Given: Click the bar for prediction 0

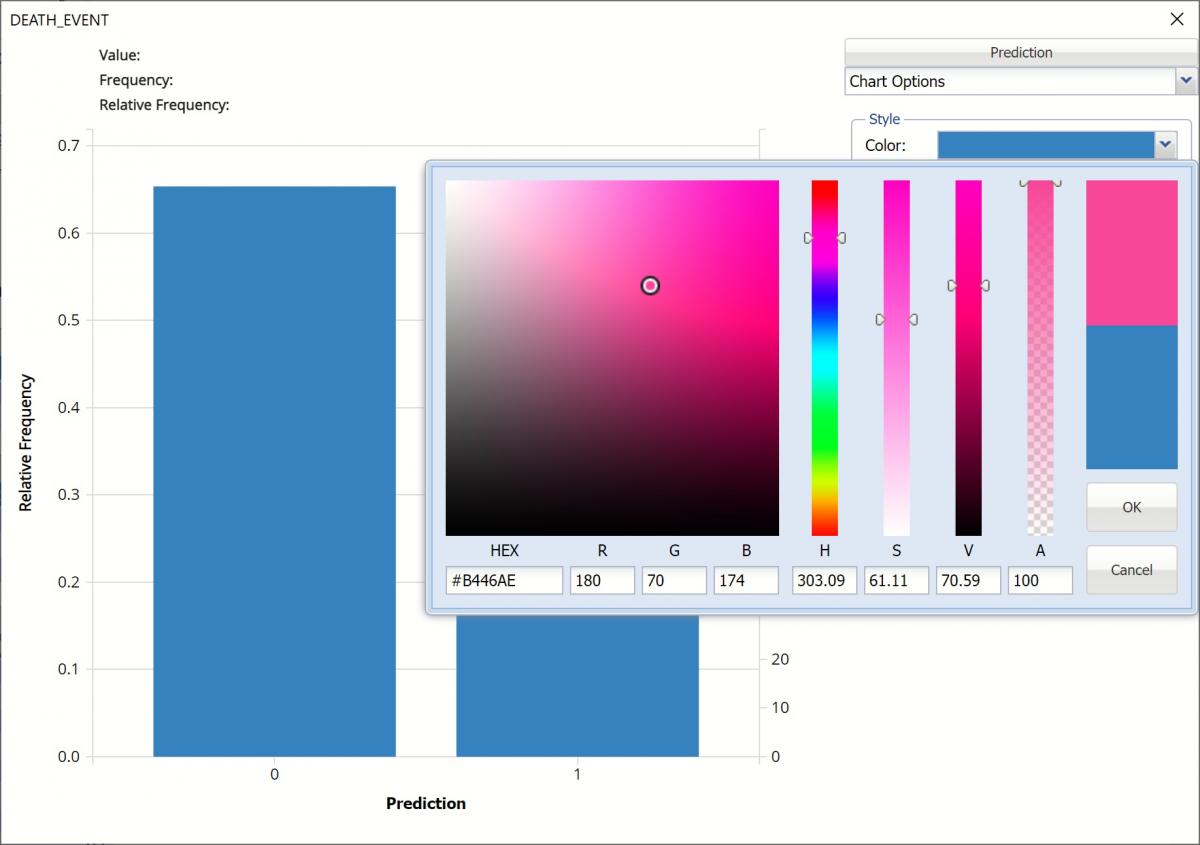Looking at the screenshot, I should (274, 470).
